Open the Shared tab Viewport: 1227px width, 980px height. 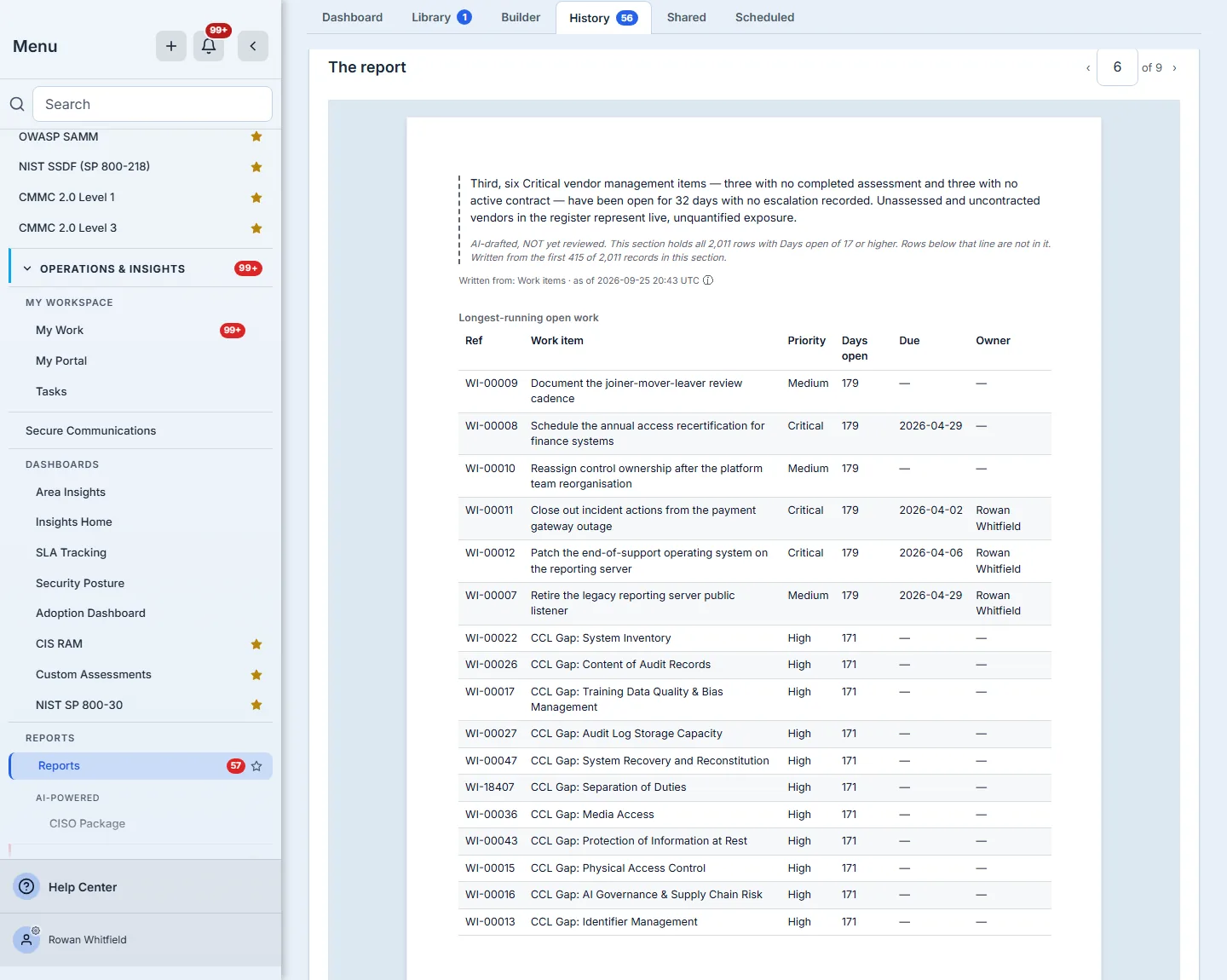point(687,17)
